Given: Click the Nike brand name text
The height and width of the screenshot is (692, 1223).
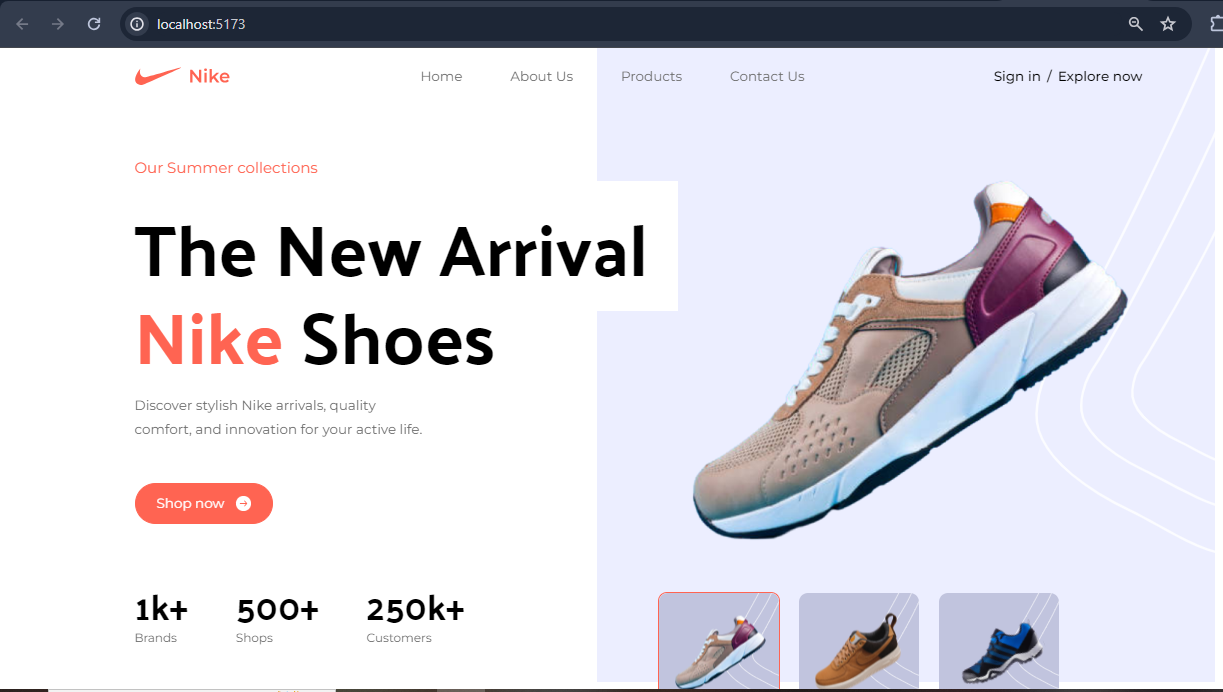Looking at the screenshot, I should coord(209,76).
